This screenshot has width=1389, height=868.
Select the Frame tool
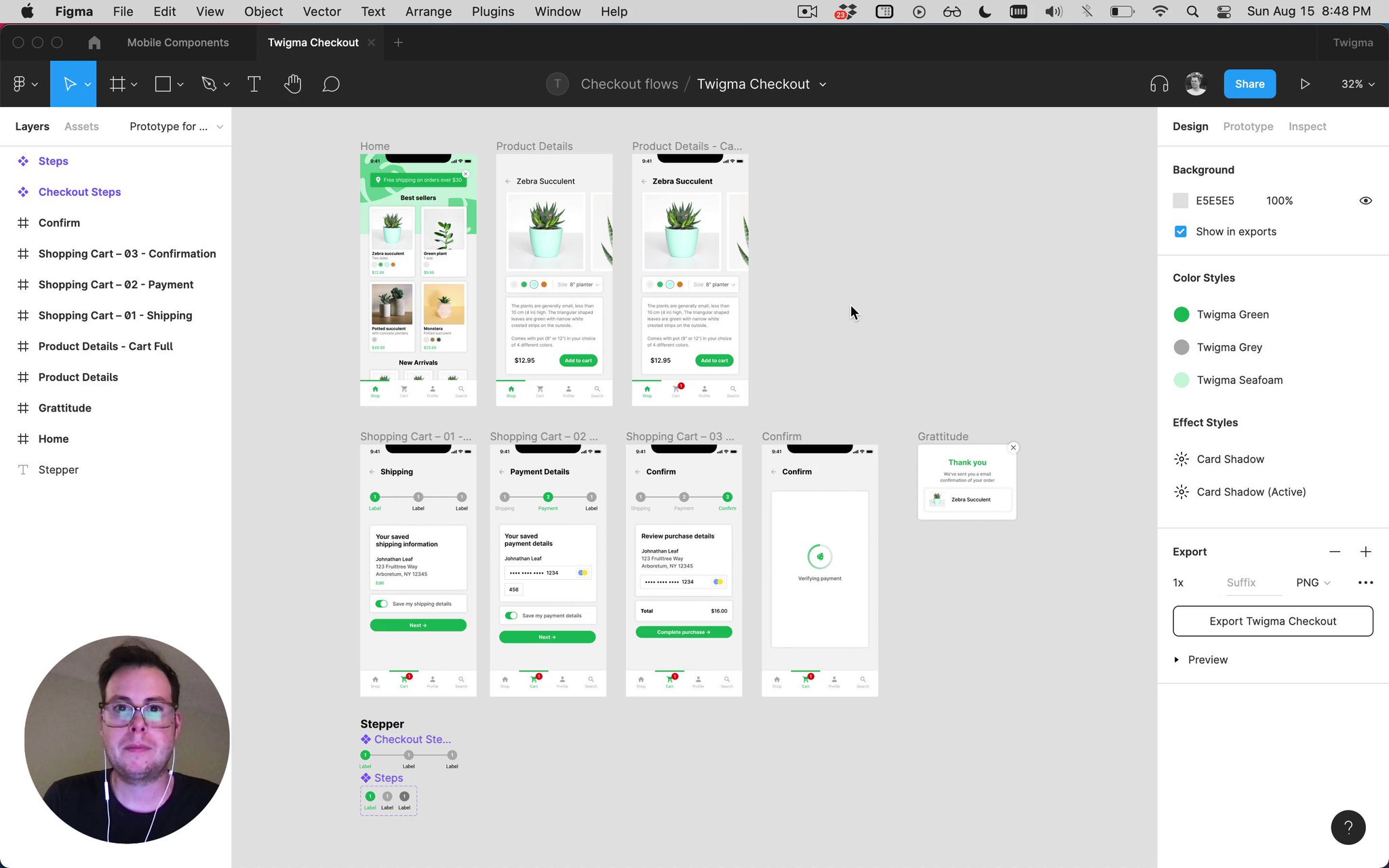(x=117, y=83)
